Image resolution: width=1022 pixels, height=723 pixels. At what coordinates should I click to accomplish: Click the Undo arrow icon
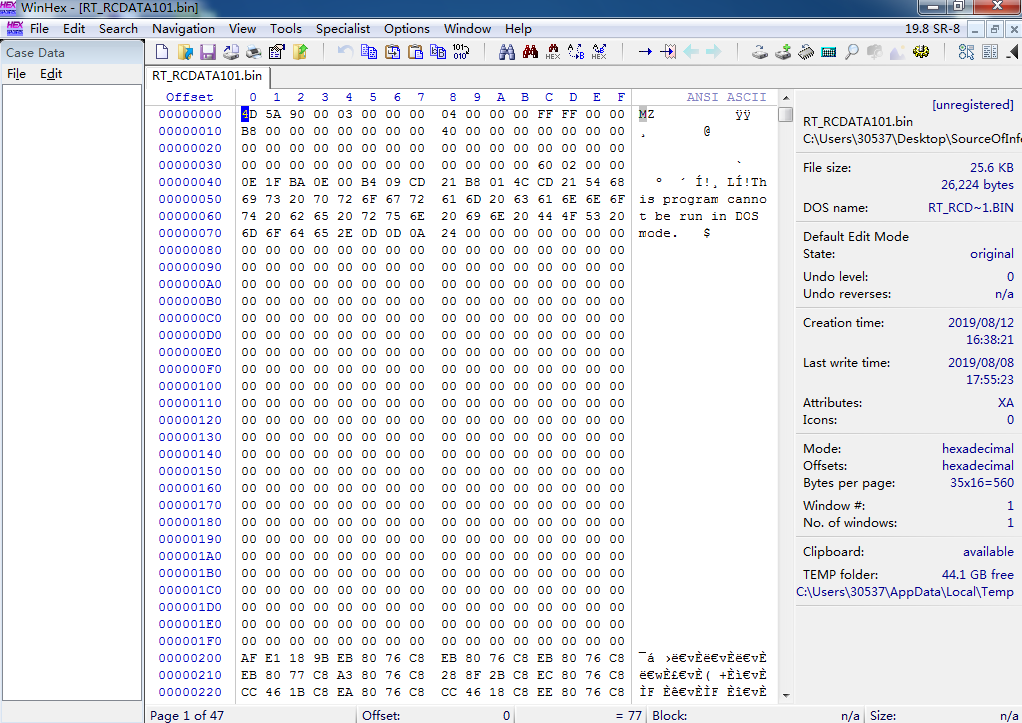coord(345,52)
